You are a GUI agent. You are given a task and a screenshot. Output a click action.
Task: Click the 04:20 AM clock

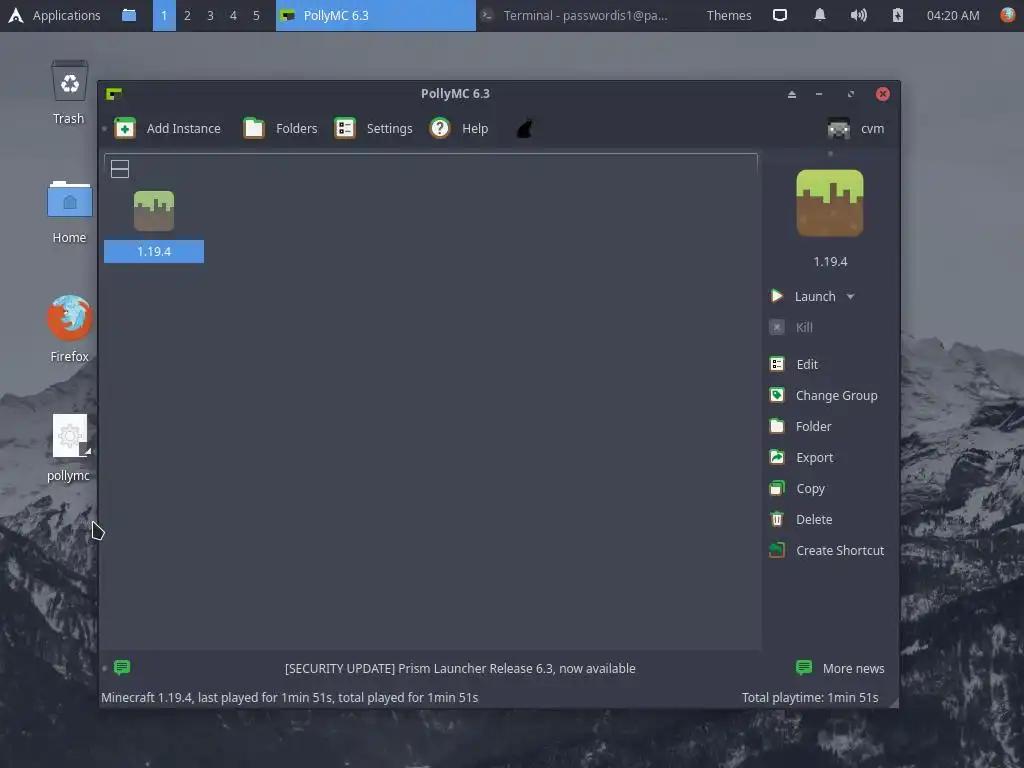point(953,16)
